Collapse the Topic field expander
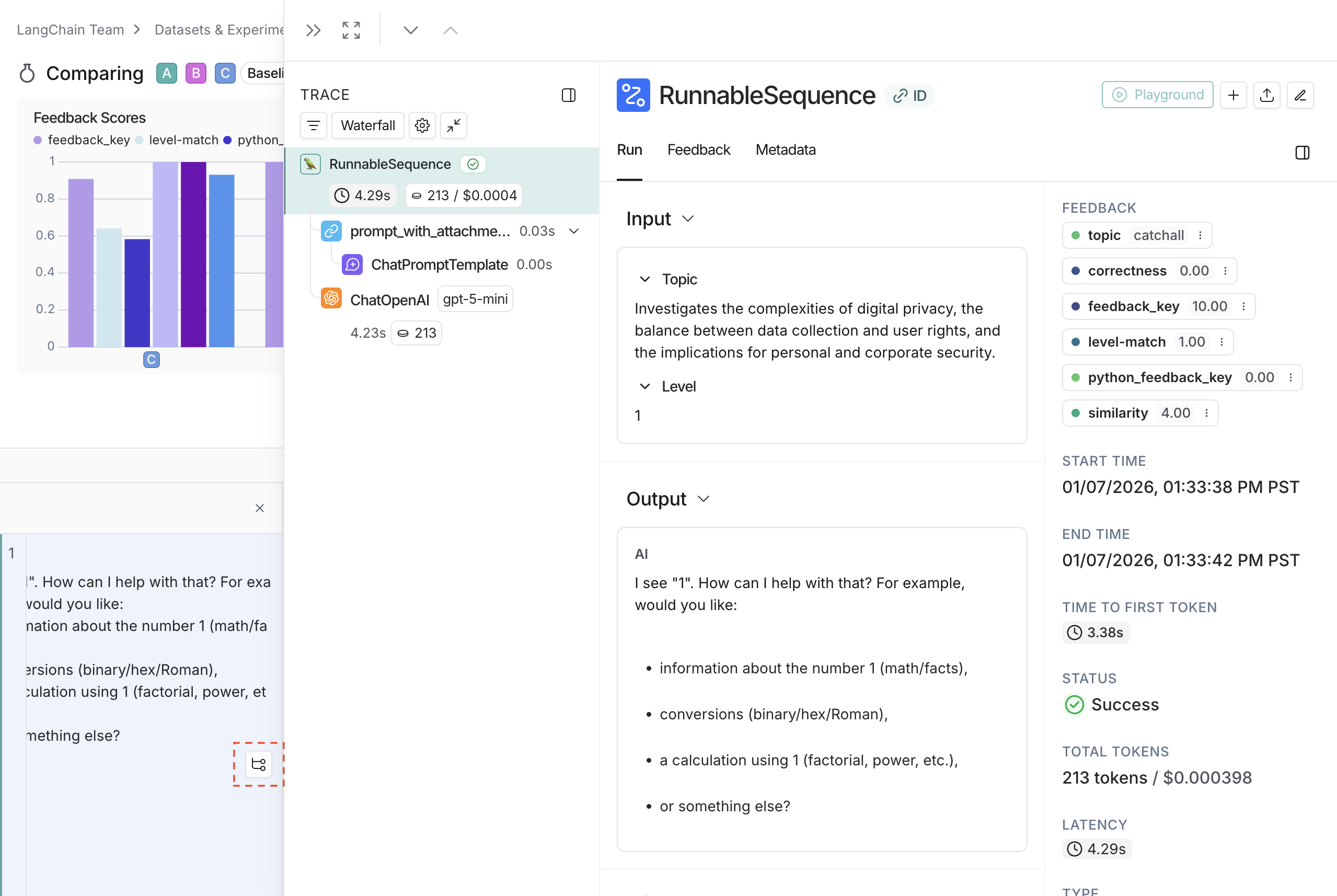 (644, 280)
